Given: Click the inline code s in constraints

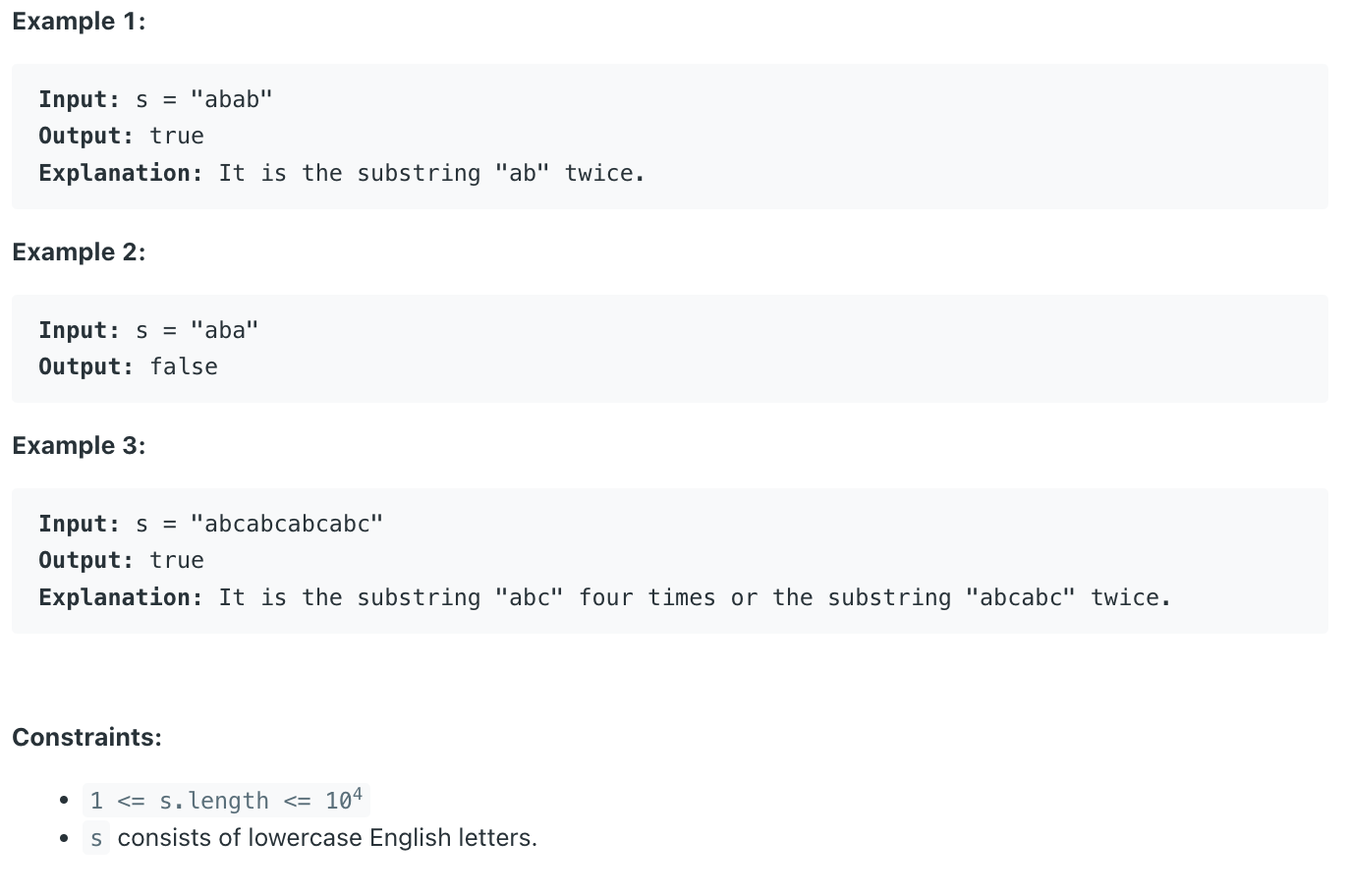Looking at the screenshot, I should (x=96, y=838).
